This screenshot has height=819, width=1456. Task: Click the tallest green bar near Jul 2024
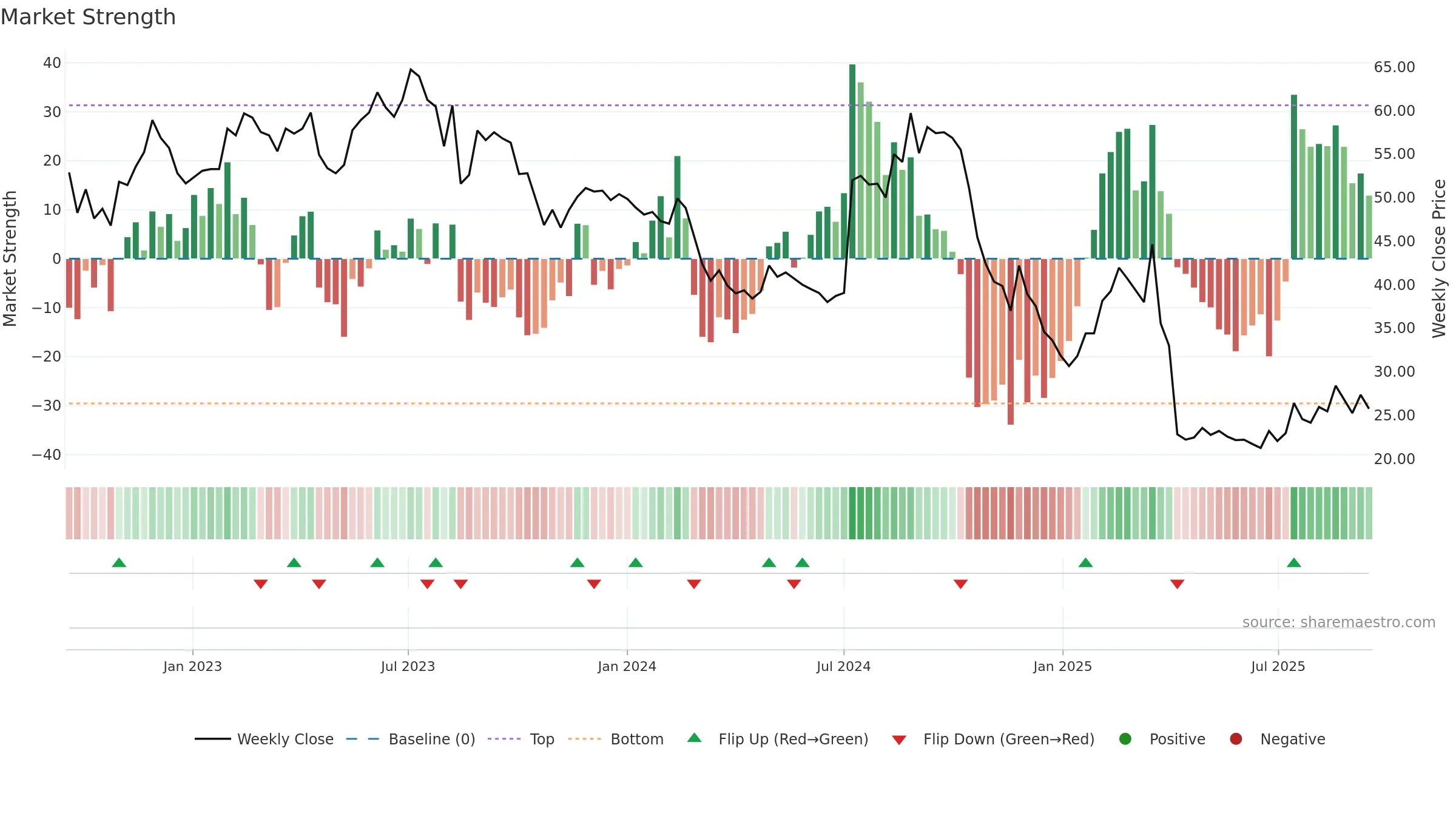(x=852, y=161)
